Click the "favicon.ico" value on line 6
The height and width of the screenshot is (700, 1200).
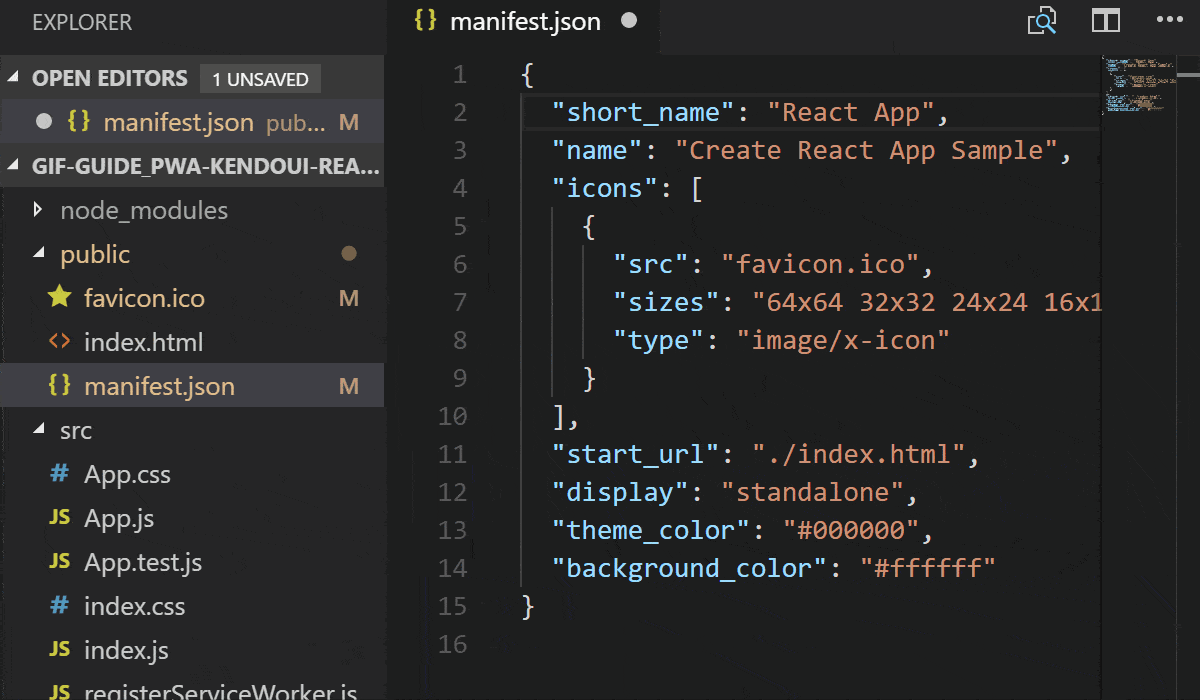tap(827, 264)
